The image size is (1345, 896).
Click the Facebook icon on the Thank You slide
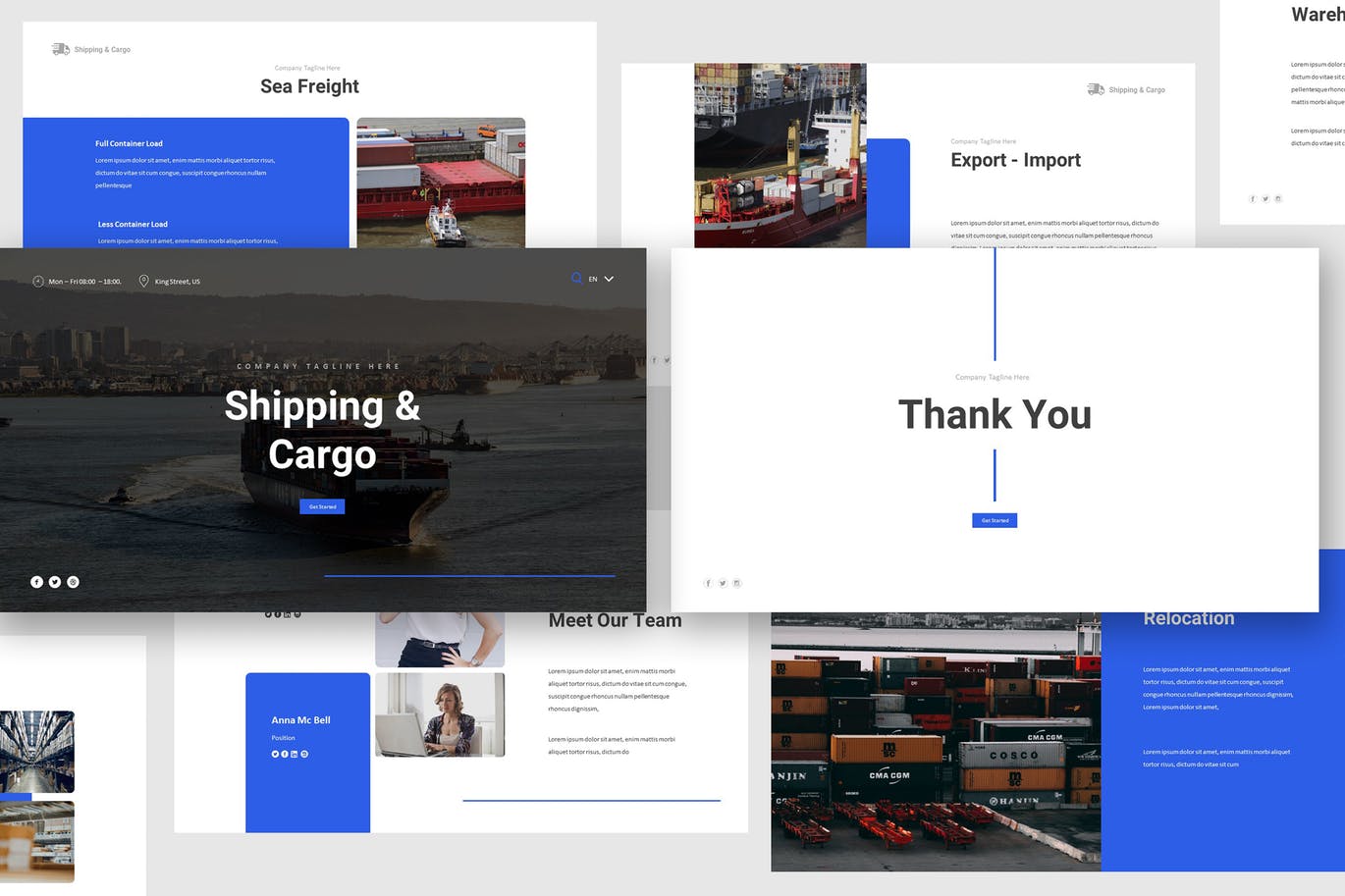coord(708,583)
